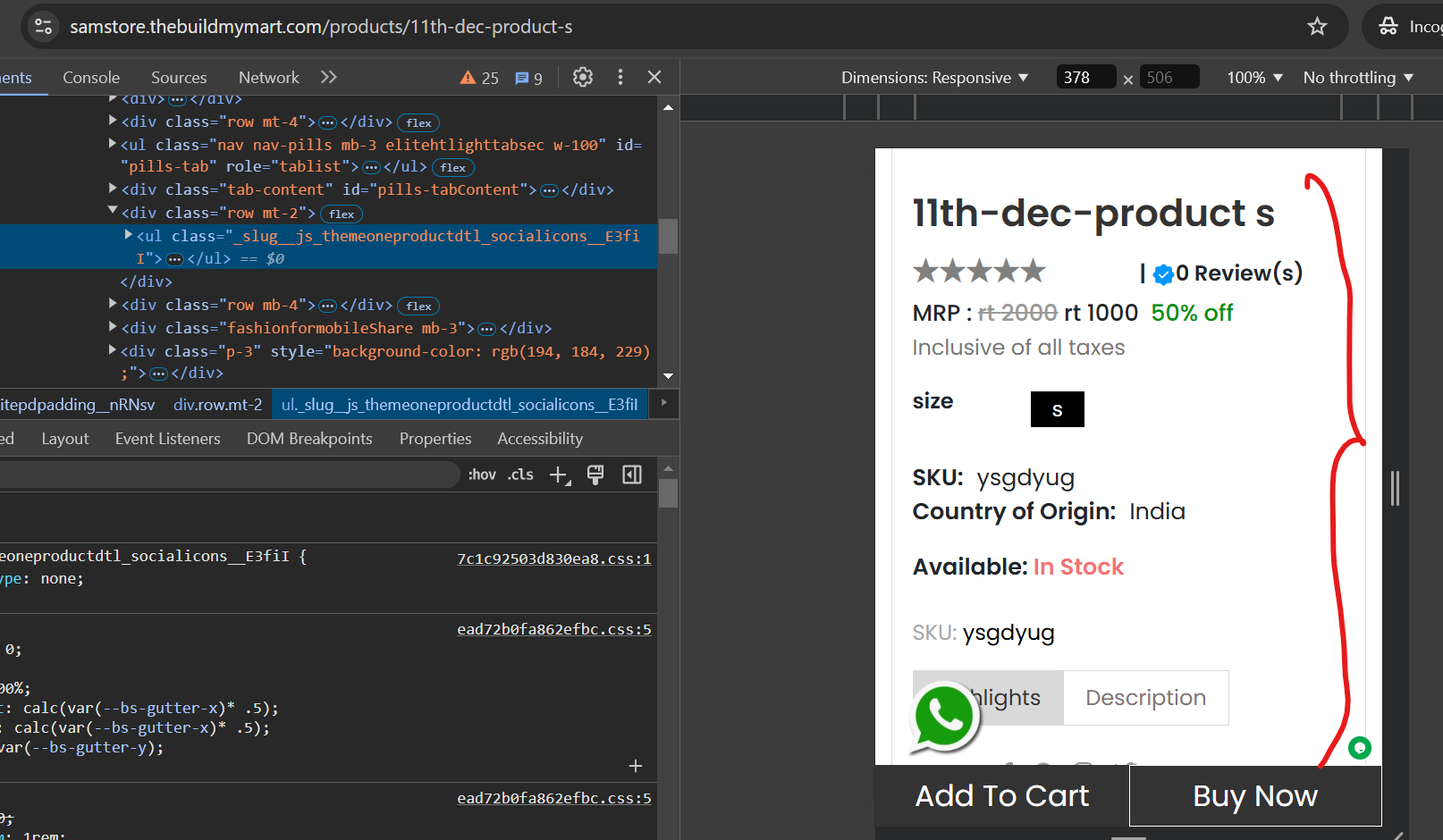Click verified badge next to reviews
Viewport: 1443px width, 840px height.
(1163, 274)
